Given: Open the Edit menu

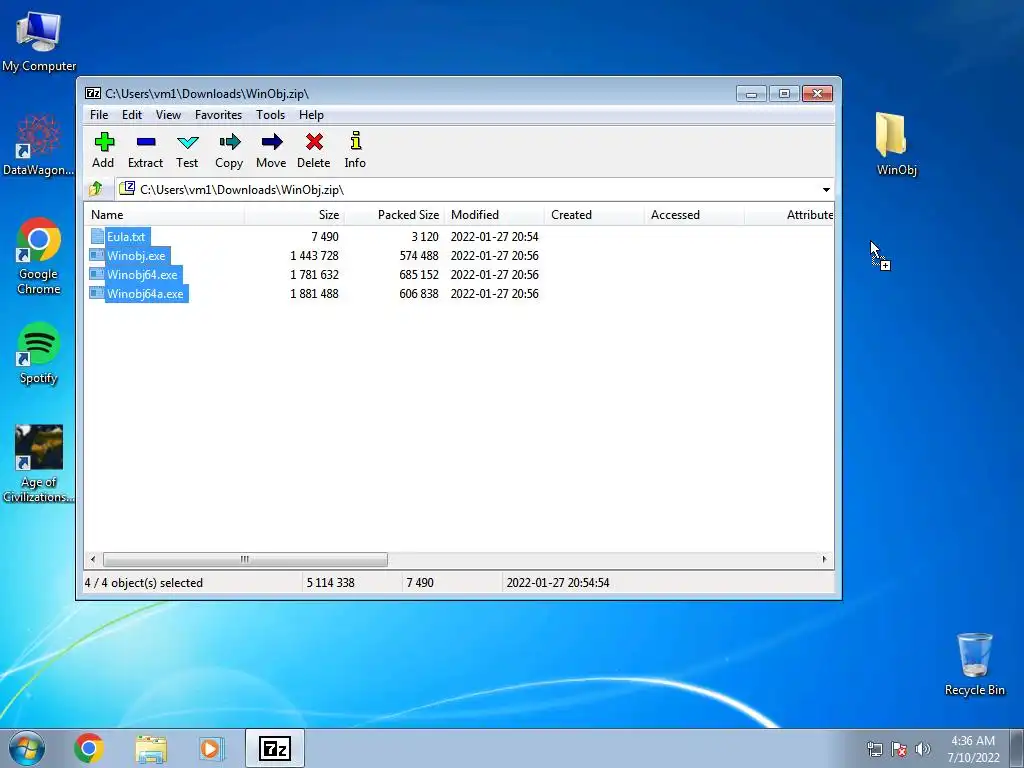Looking at the screenshot, I should pyautogui.click(x=132, y=115).
